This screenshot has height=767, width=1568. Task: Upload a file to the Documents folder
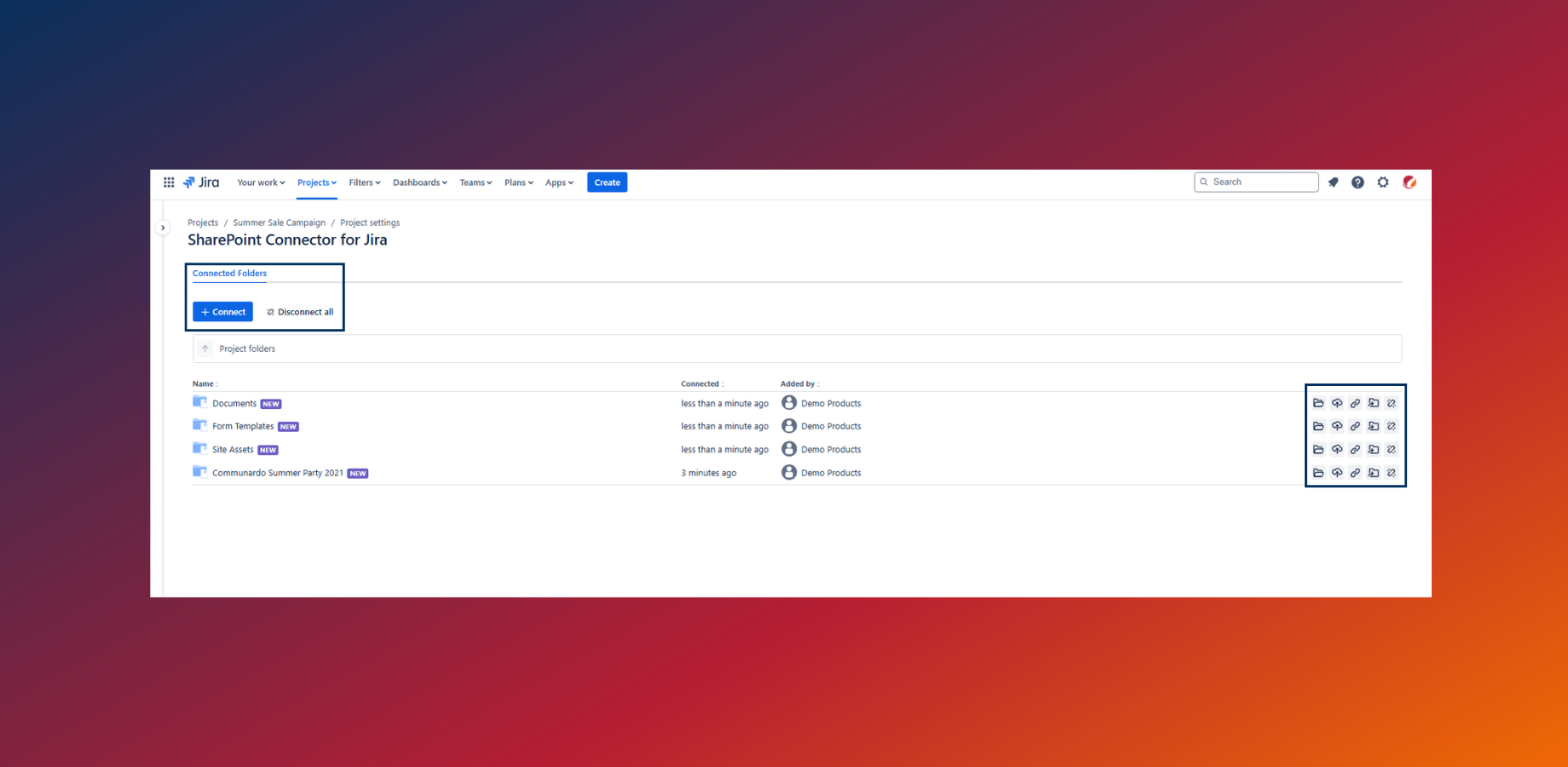coord(1337,403)
